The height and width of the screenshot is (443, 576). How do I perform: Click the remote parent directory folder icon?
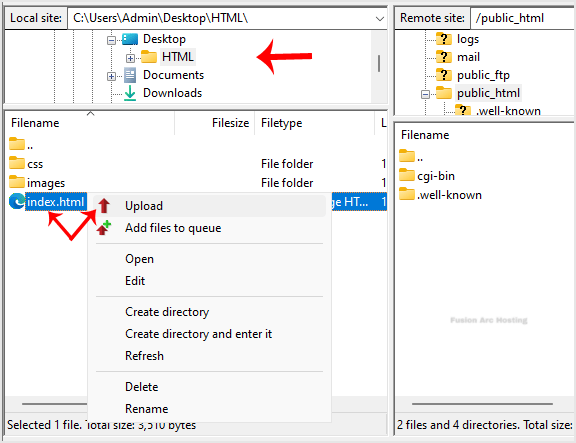[407, 156]
